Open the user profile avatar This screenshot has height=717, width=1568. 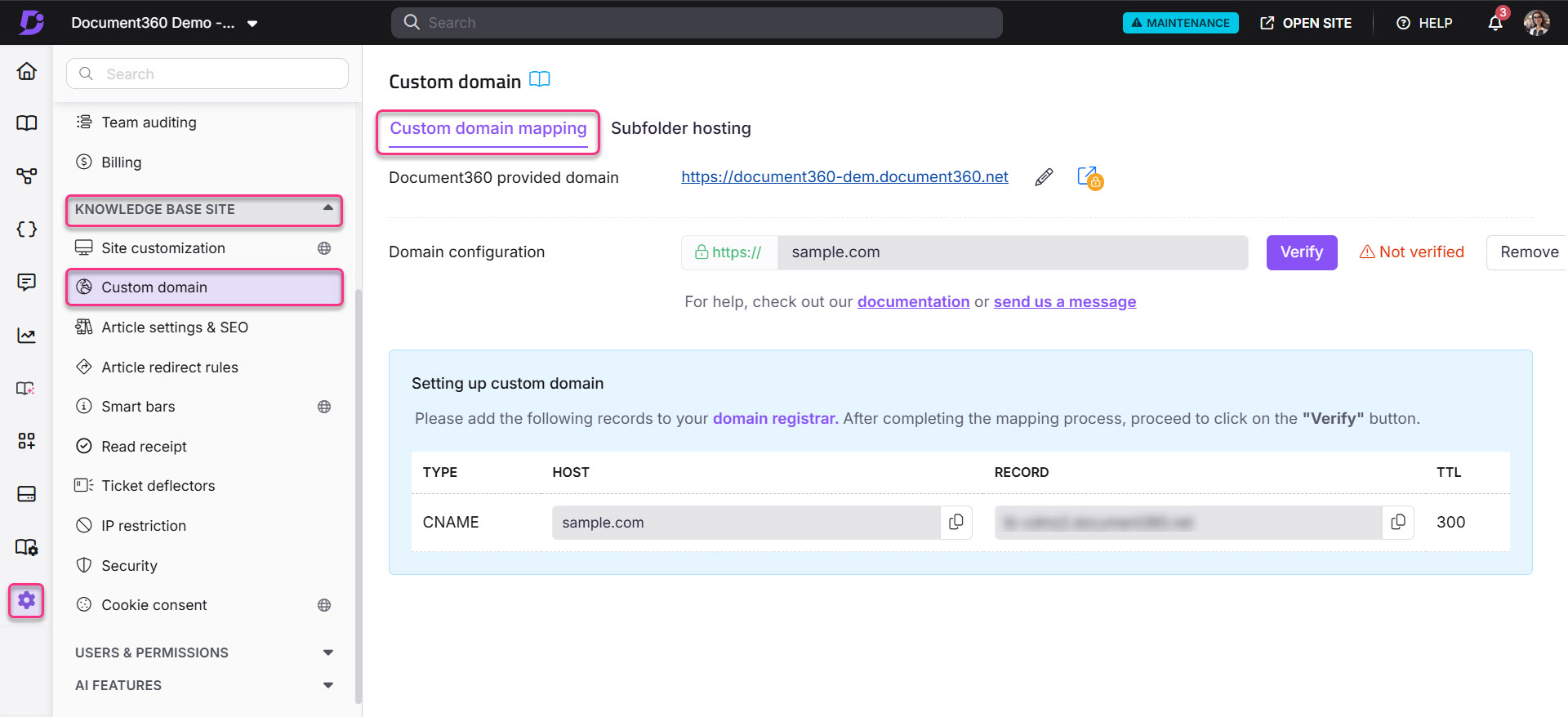tap(1536, 23)
